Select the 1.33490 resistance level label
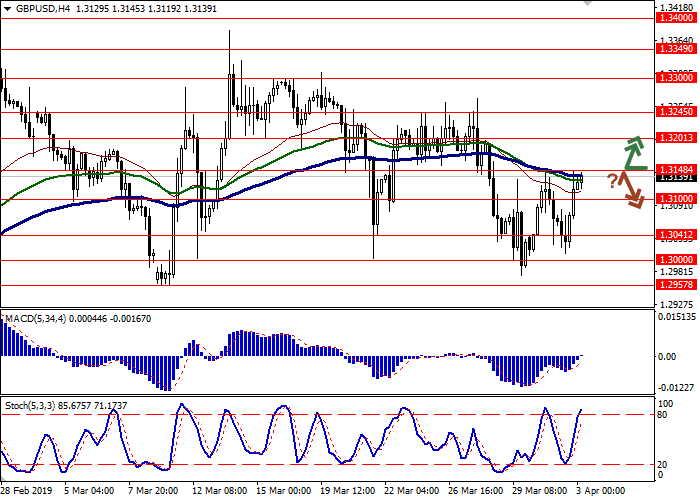Viewport: 700px width, 500px height. pos(677,47)
